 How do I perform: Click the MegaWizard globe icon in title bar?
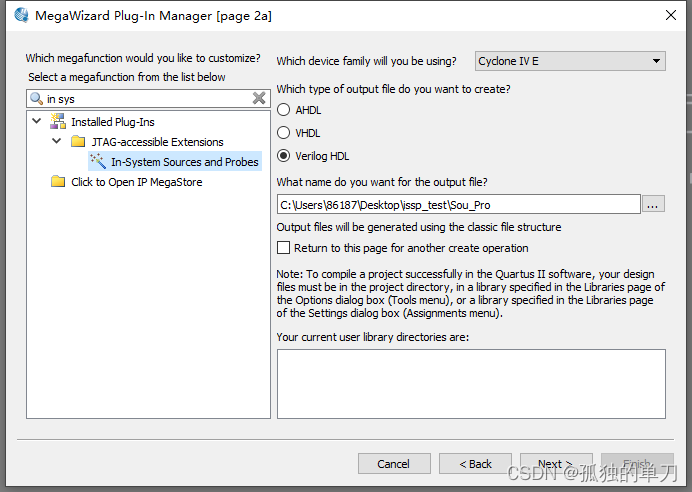click(x=21, y=15)
